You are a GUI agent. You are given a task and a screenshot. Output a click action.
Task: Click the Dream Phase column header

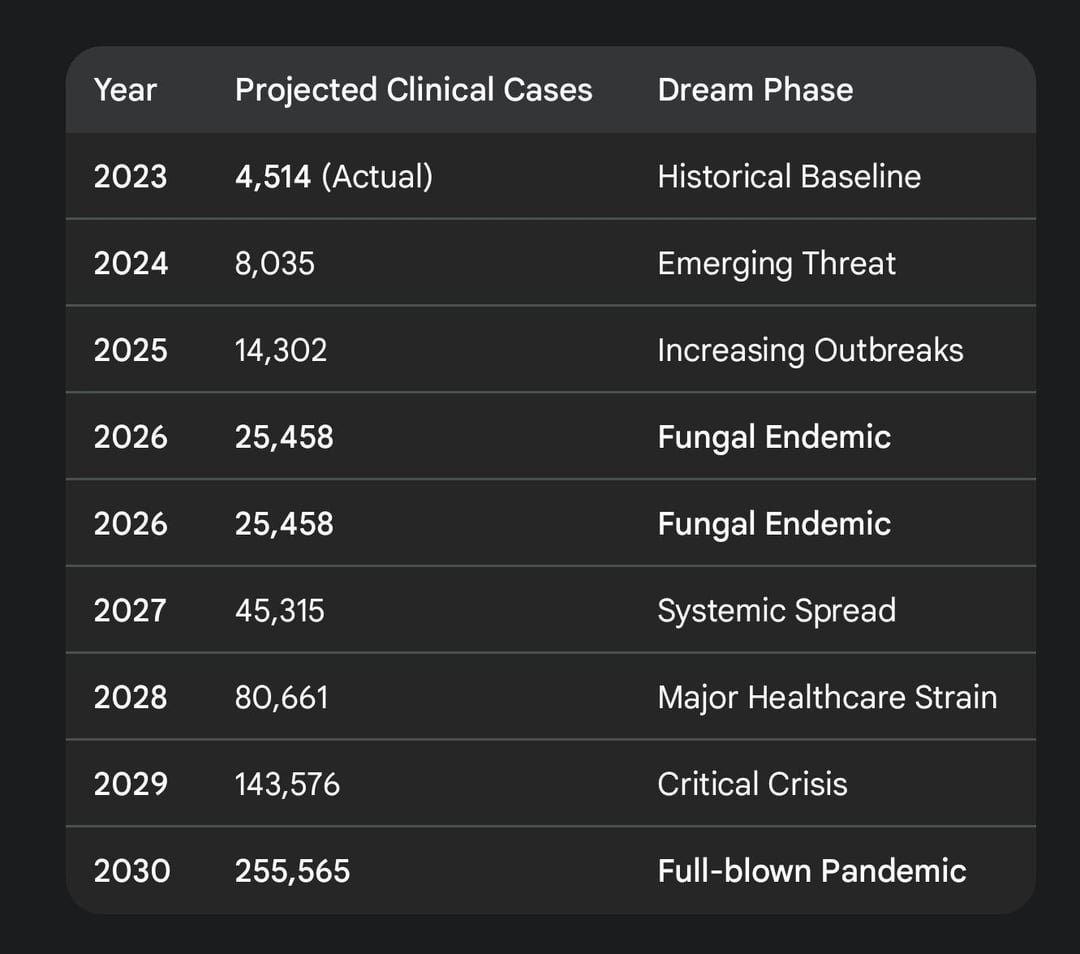click(x=755, y=90)
